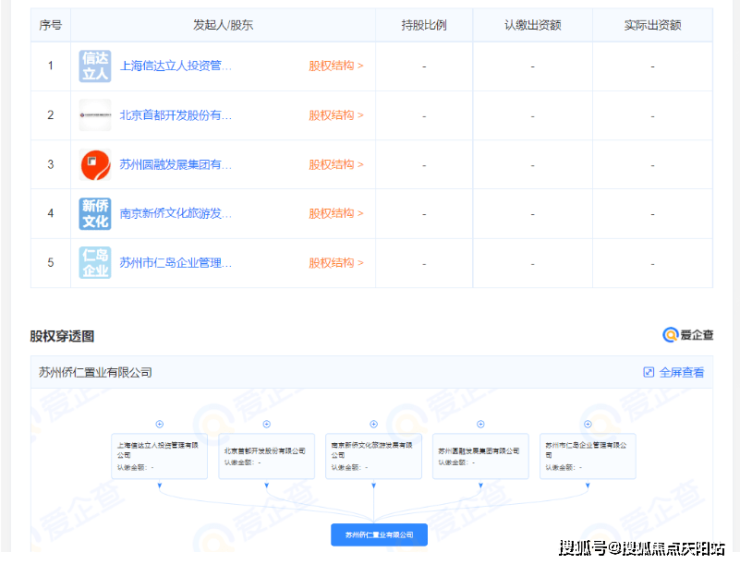Open the 南京新侨文化旅游发 company link
This screenshot has width=740, height=564.
coord(176,213)
